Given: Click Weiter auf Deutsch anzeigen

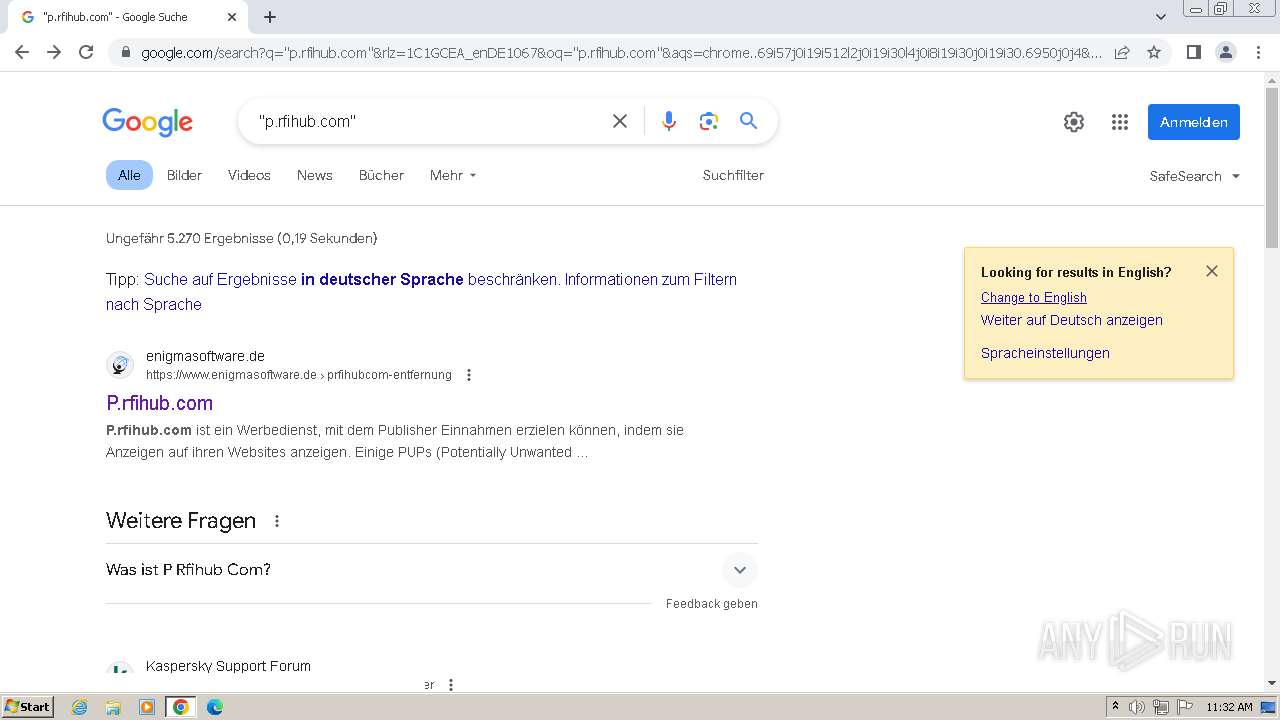Looking at the screenshot, I should (1071, 320).
